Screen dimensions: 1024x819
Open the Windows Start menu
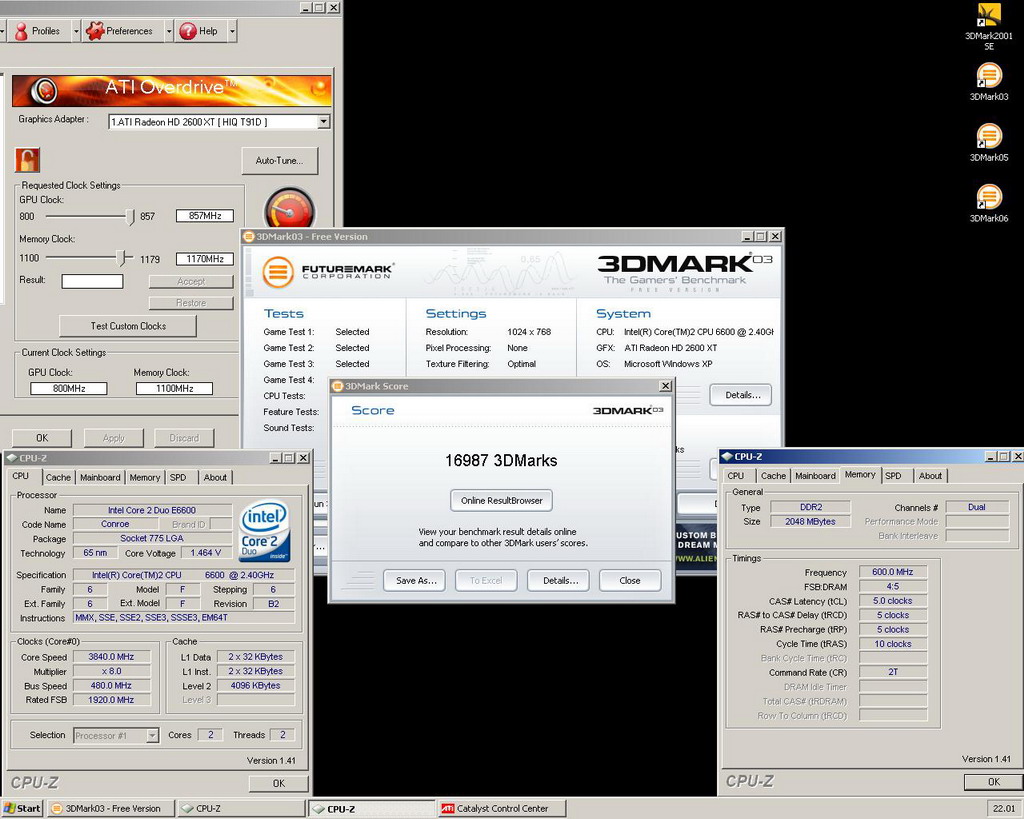click(x=22, y=808)
